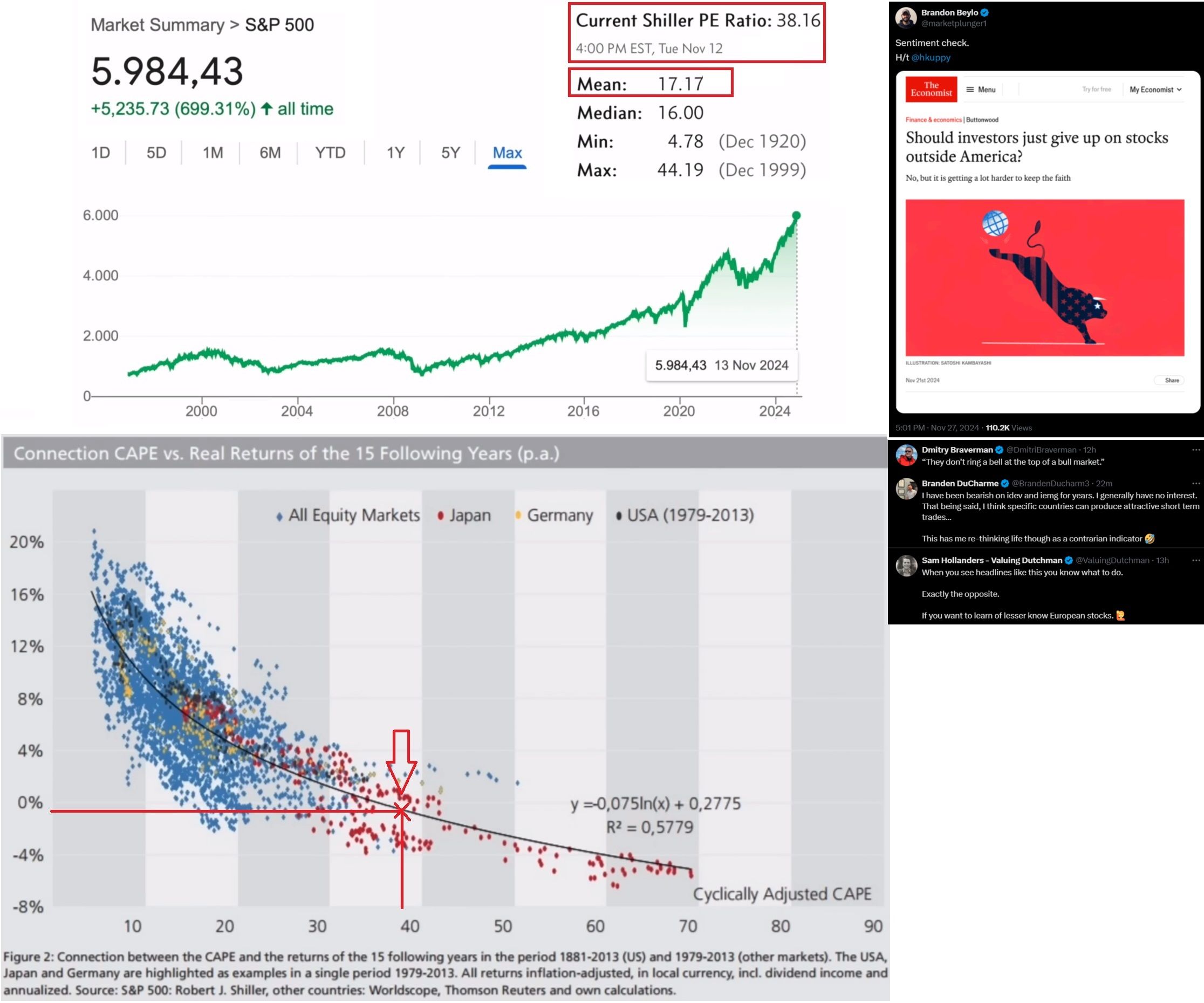Click the Current Shiller PE Ratio value 38.16

tap(798, 20)
